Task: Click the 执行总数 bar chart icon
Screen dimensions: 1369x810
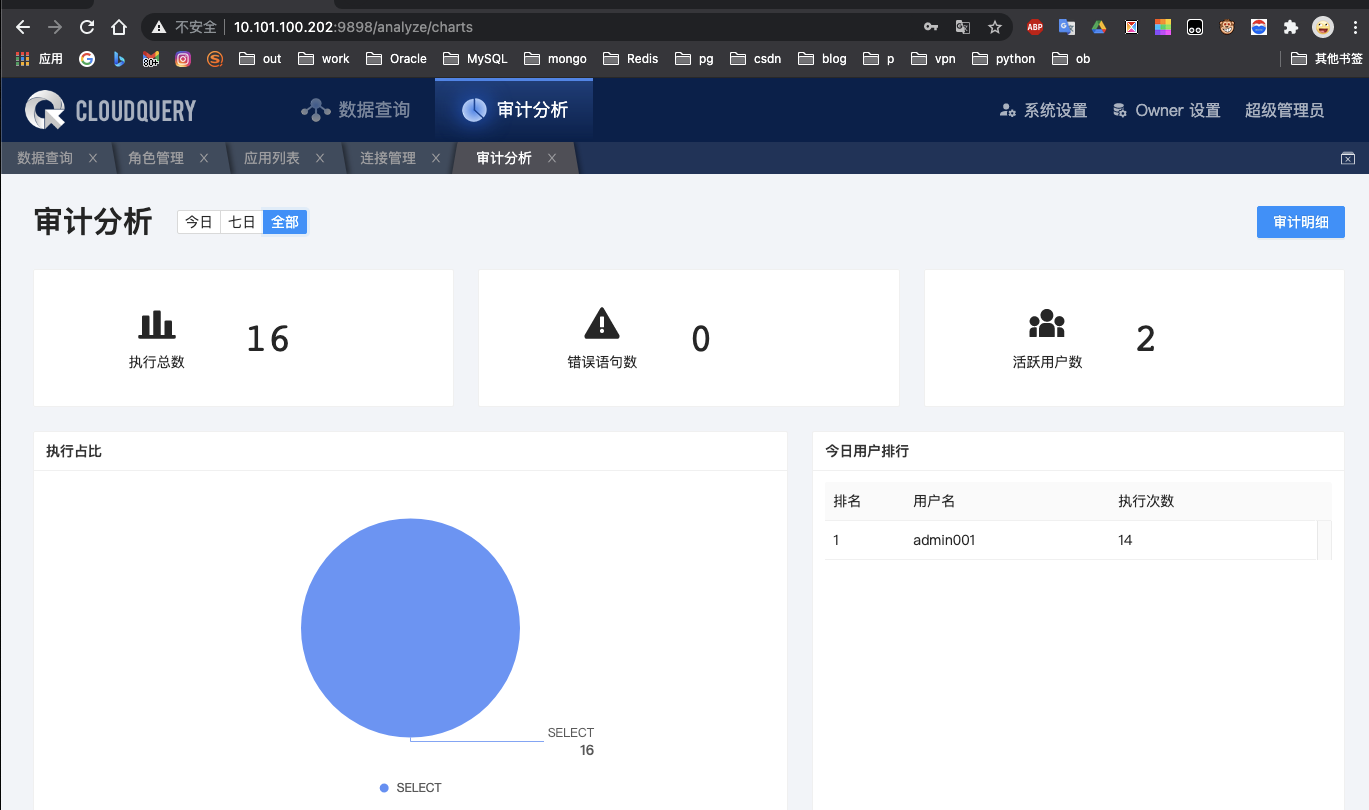Action: pyautogui.click(x=156, y=325)
